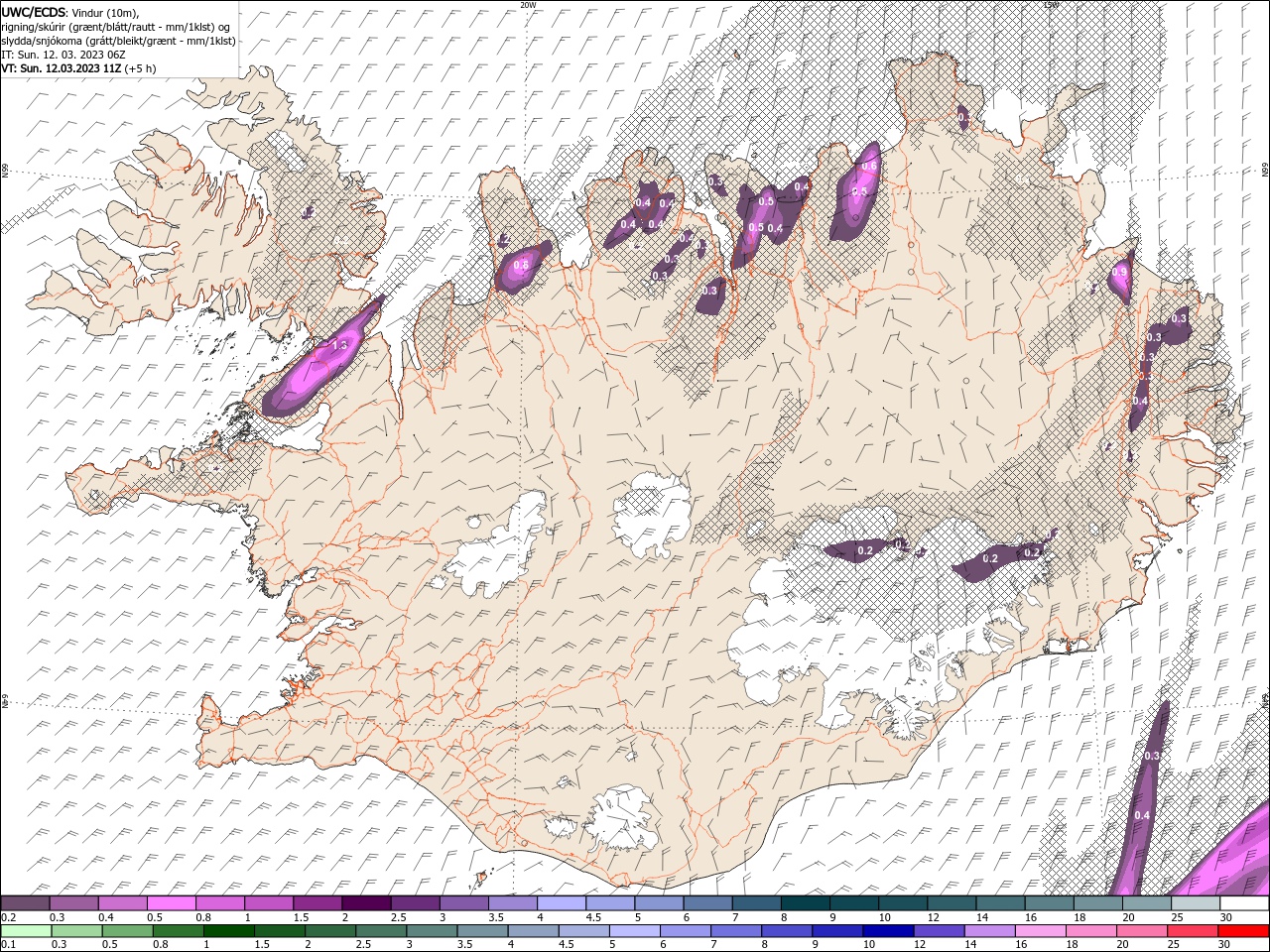
Task: Click the 0.4 swatch in the purple snow scale
Action: [122, 903]
